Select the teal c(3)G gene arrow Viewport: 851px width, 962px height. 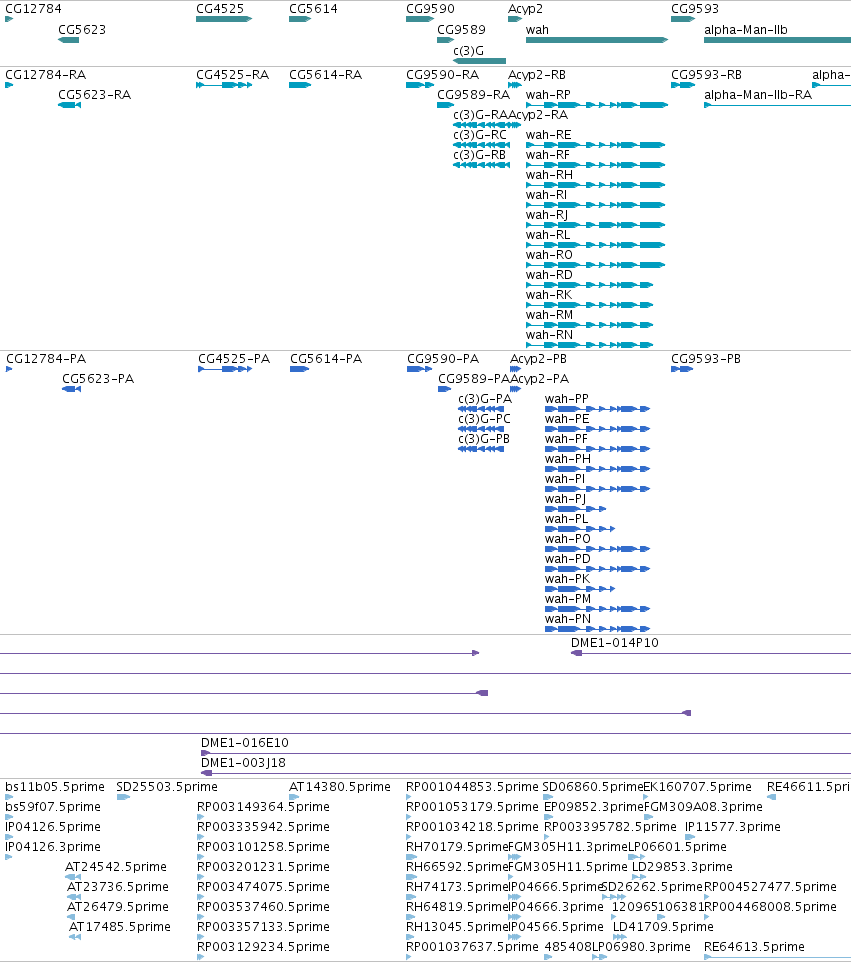479,61
